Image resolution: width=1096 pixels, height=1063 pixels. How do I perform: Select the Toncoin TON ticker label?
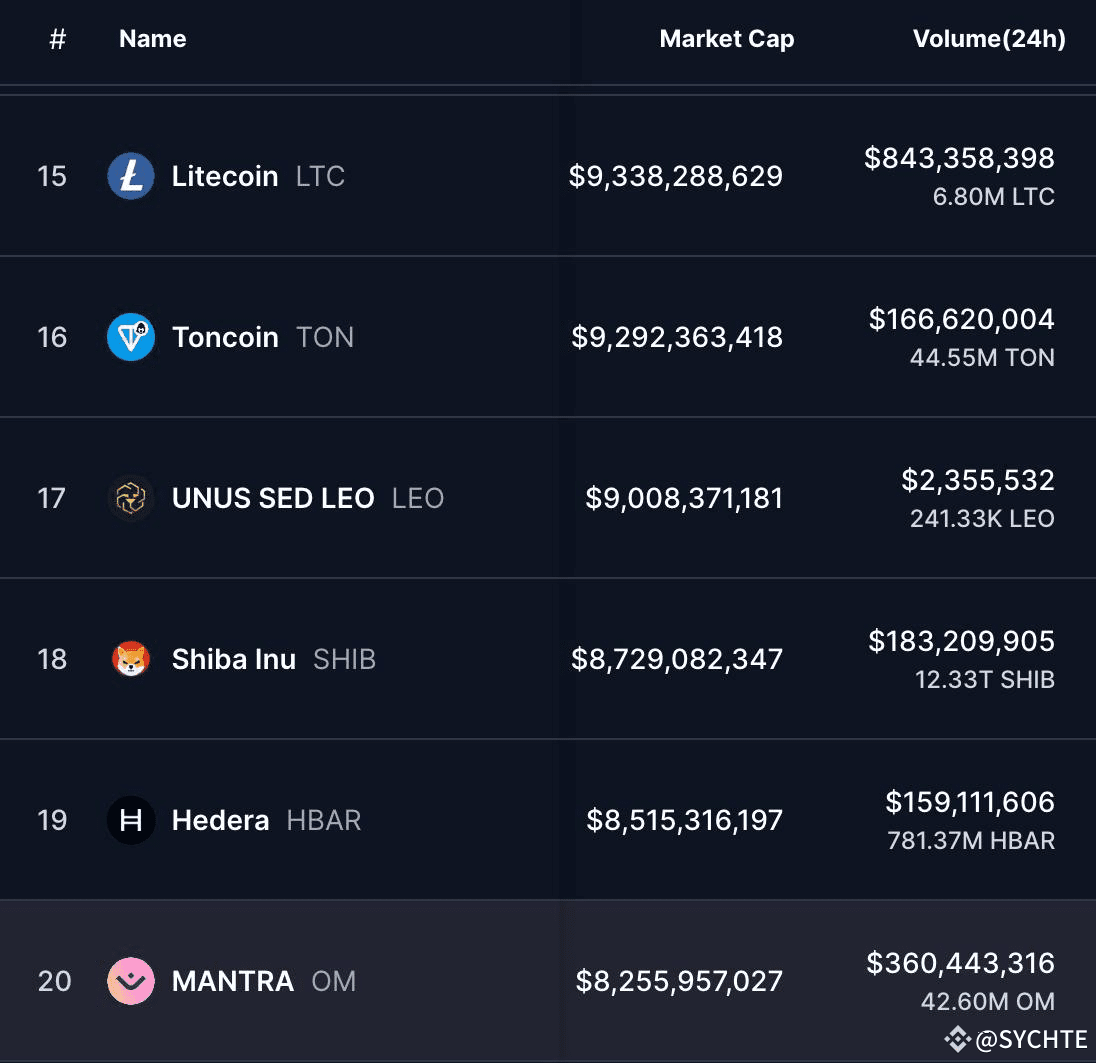point(325,337)
